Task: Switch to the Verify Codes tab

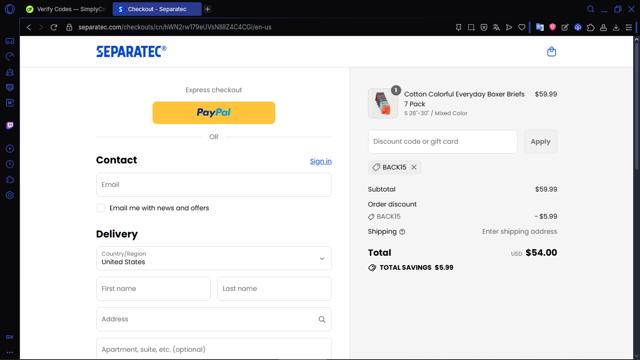Action: 66,9
